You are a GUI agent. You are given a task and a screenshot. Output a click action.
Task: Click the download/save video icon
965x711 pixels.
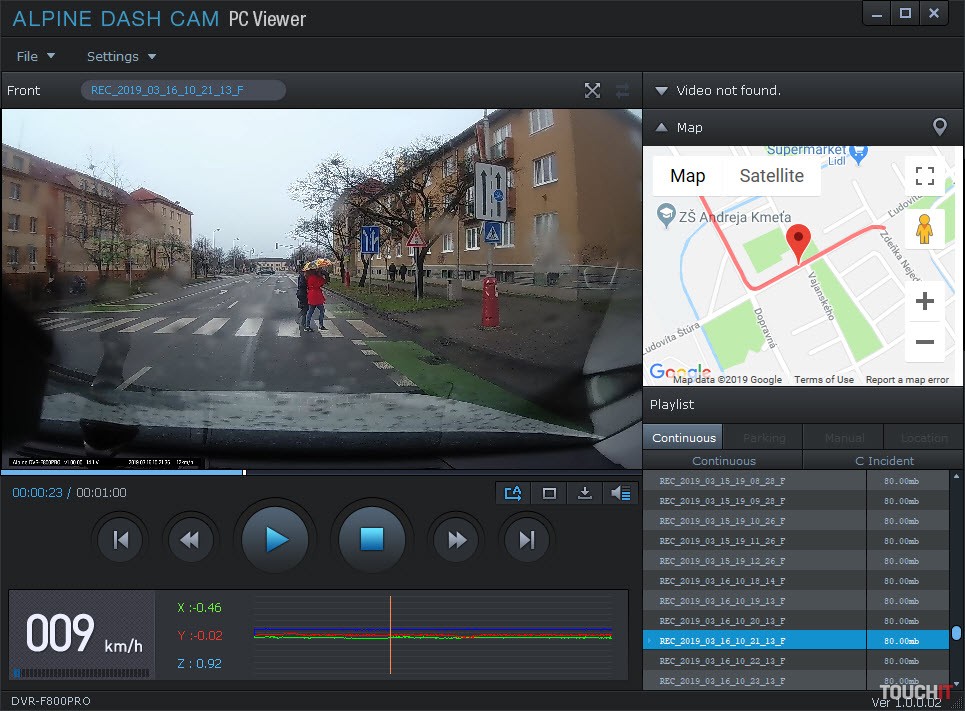tap(585, 493)
